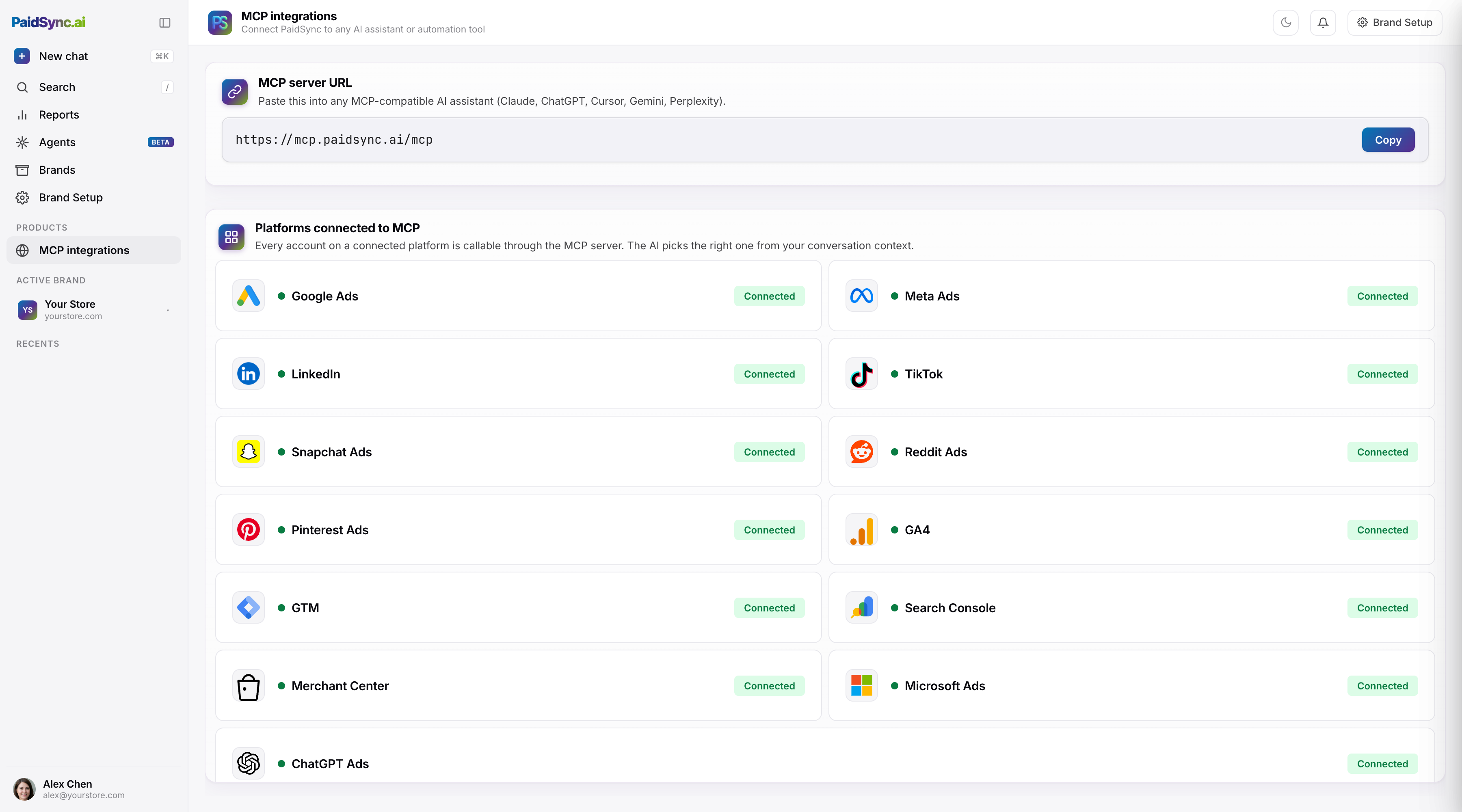
Task: Click the 'alex@yourstore.com' email text
Action: click(x=84, y=795)
